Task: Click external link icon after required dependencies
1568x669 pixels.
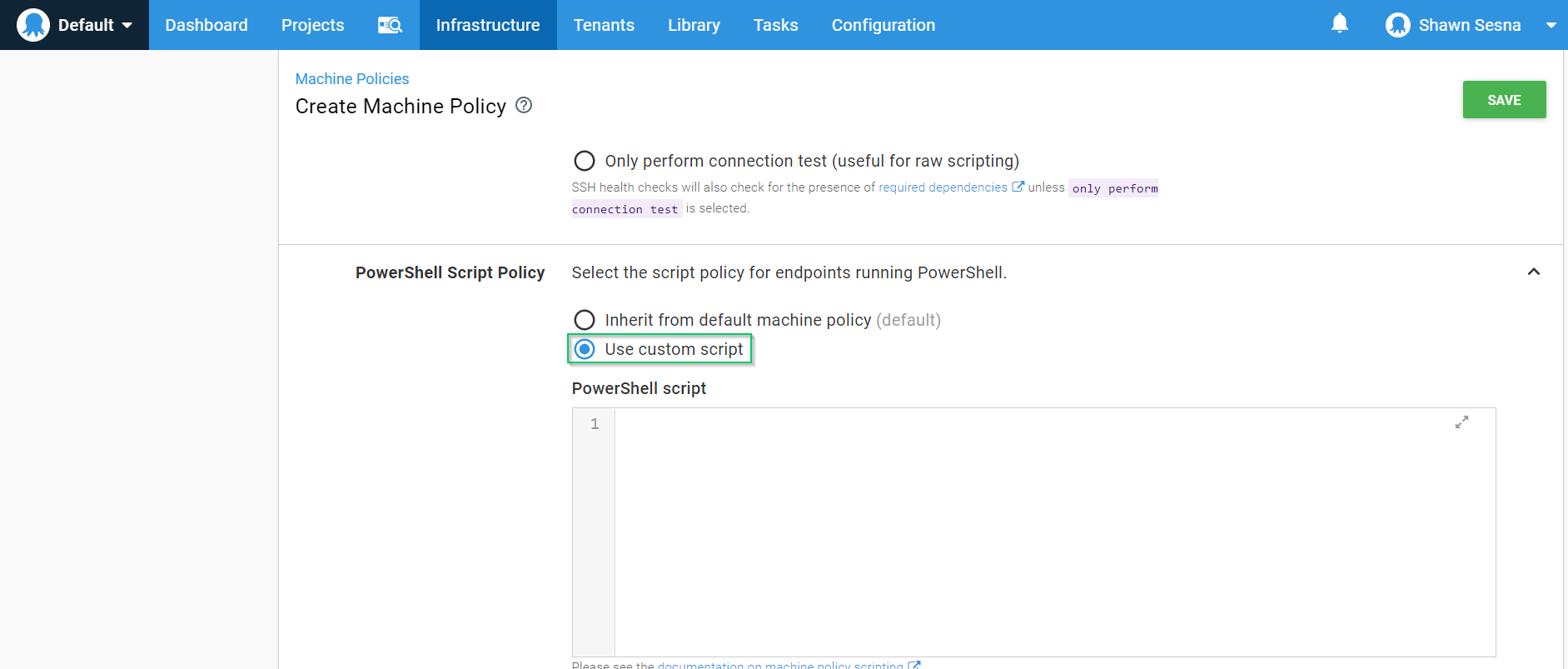Action: click(x=1018, y=187)
